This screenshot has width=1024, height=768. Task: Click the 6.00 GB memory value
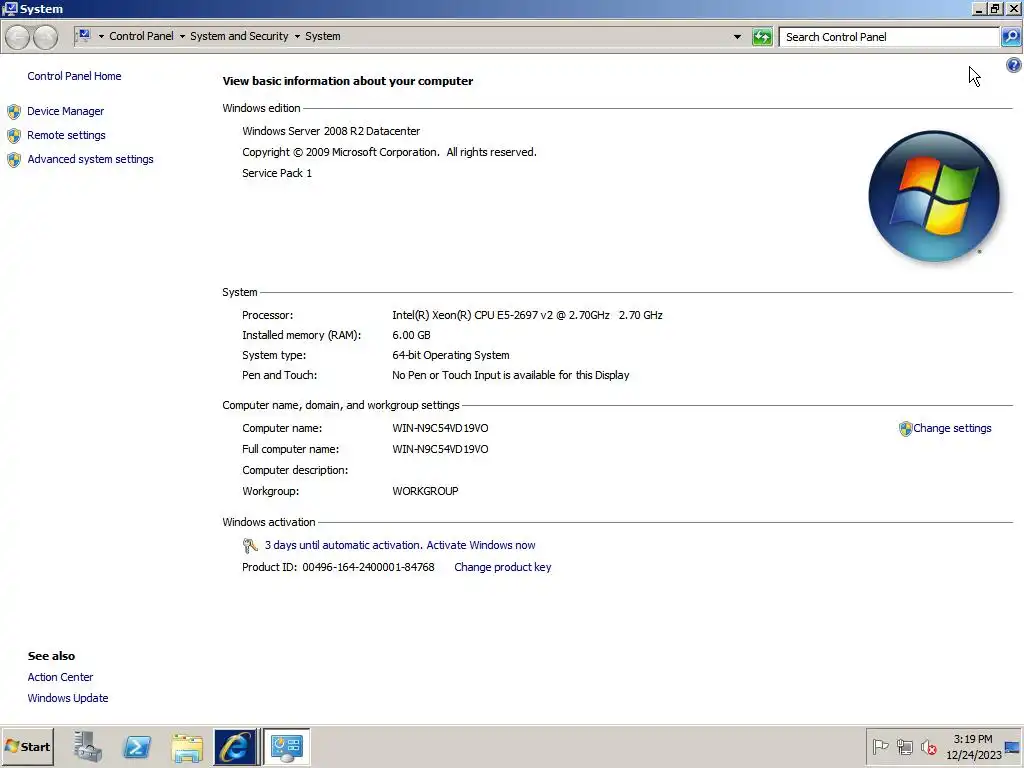click(411, 336)
